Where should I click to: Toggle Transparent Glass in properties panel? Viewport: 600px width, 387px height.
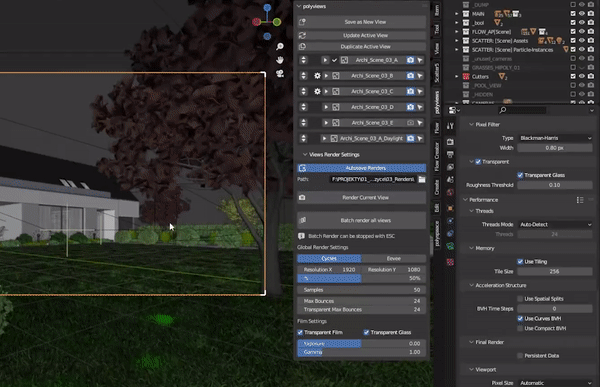pos(520,175)
